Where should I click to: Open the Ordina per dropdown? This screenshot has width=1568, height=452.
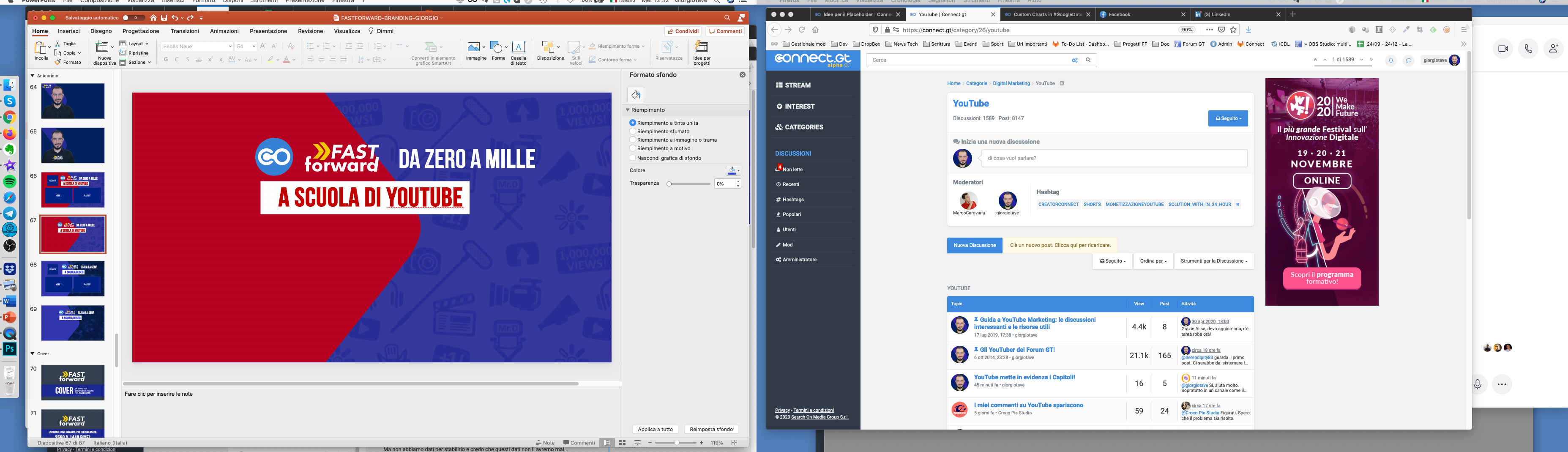(x=1153, y=261)
